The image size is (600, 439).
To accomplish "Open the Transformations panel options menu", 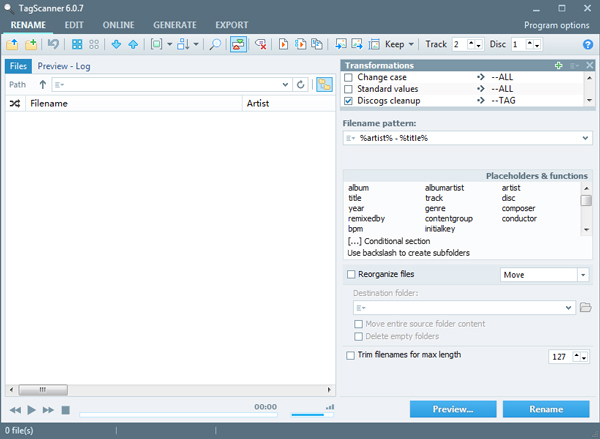I will pos(574,65).
